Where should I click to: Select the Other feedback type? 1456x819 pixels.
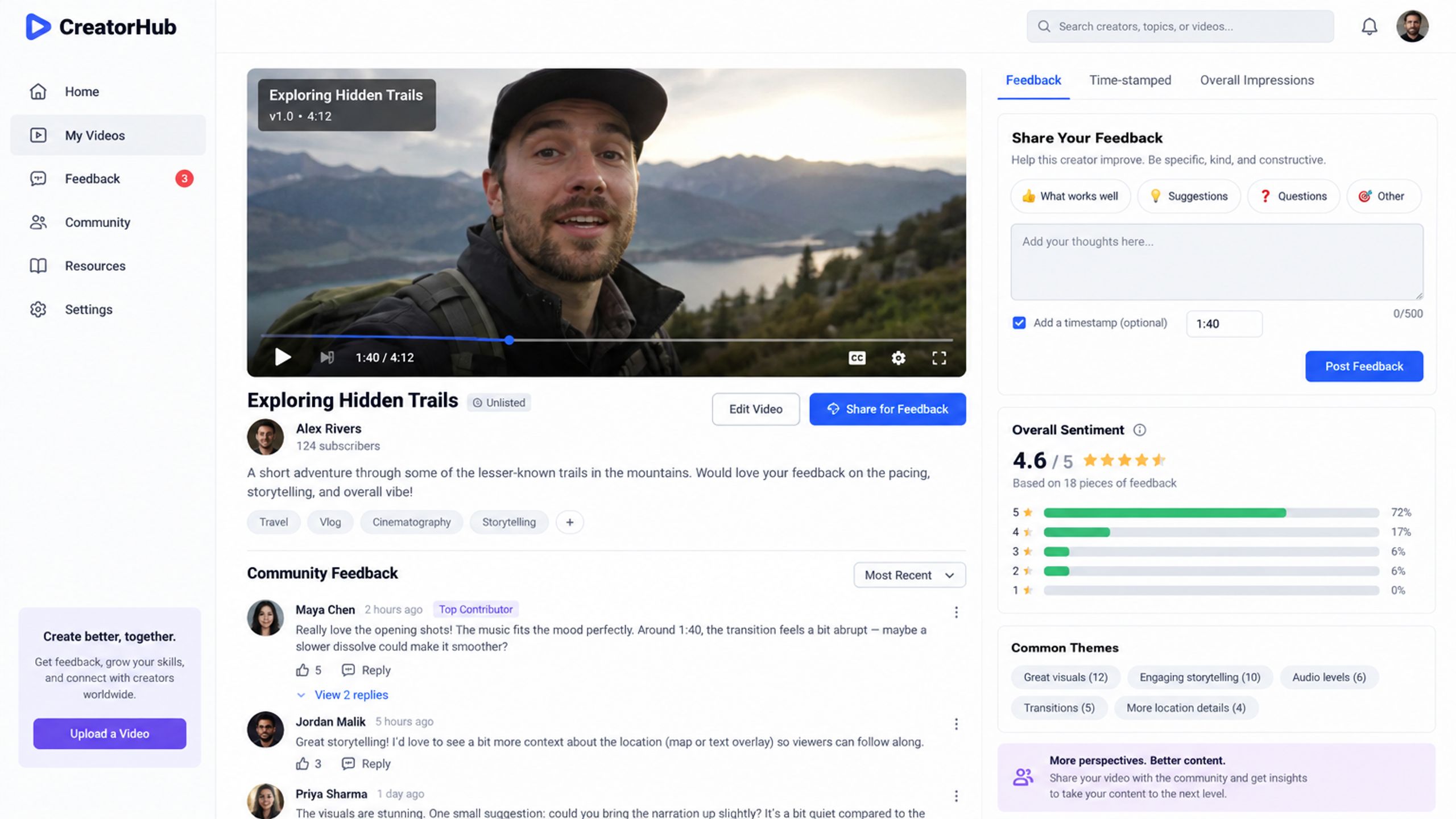tap(1384, 196)
